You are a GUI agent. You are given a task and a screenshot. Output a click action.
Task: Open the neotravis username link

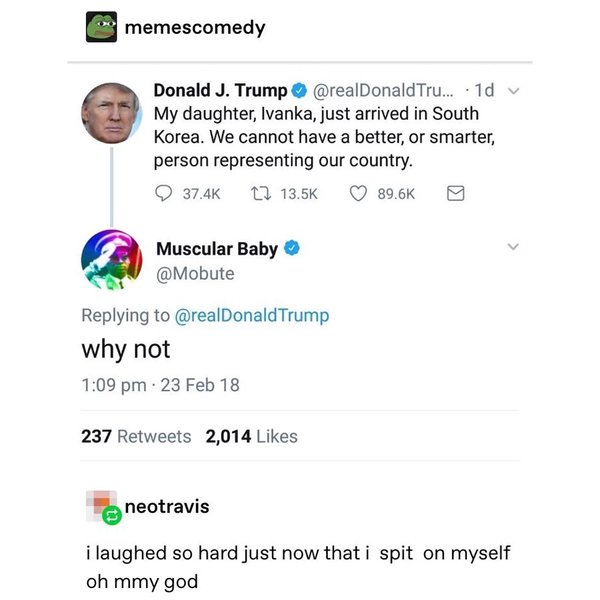point(167,506)
